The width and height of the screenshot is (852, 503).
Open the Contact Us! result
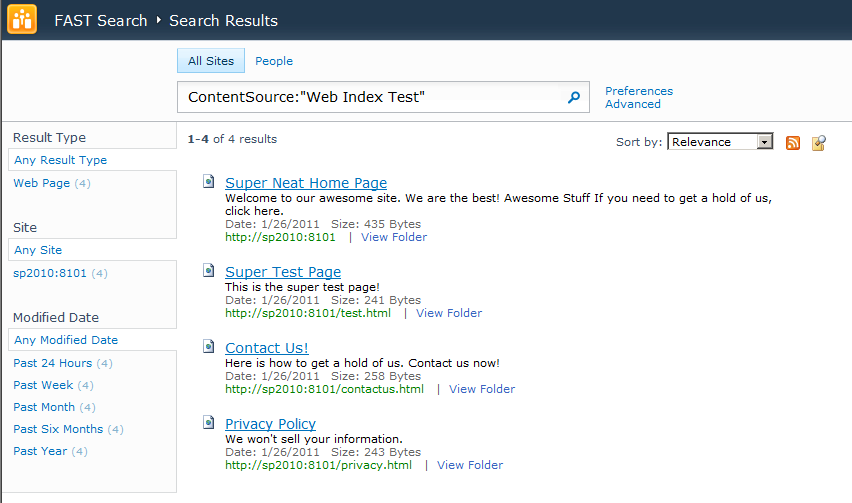pyautogui.click(x=267, y=348)
